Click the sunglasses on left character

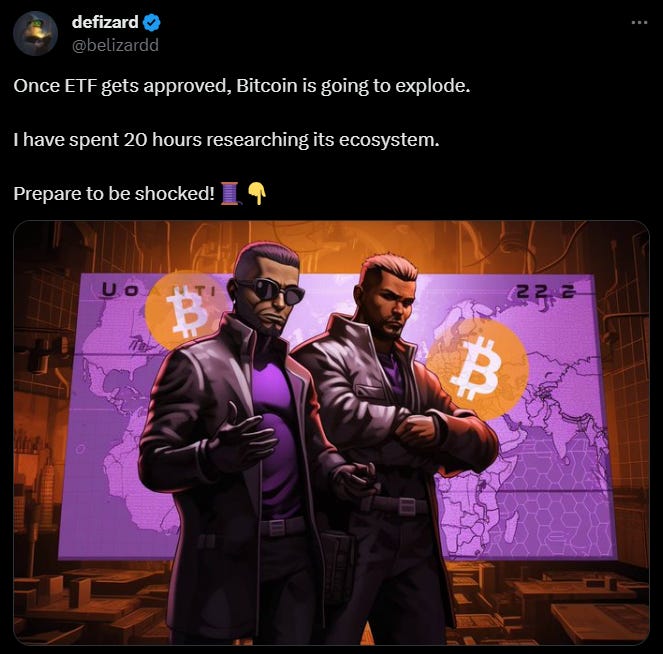click(271, 291)
